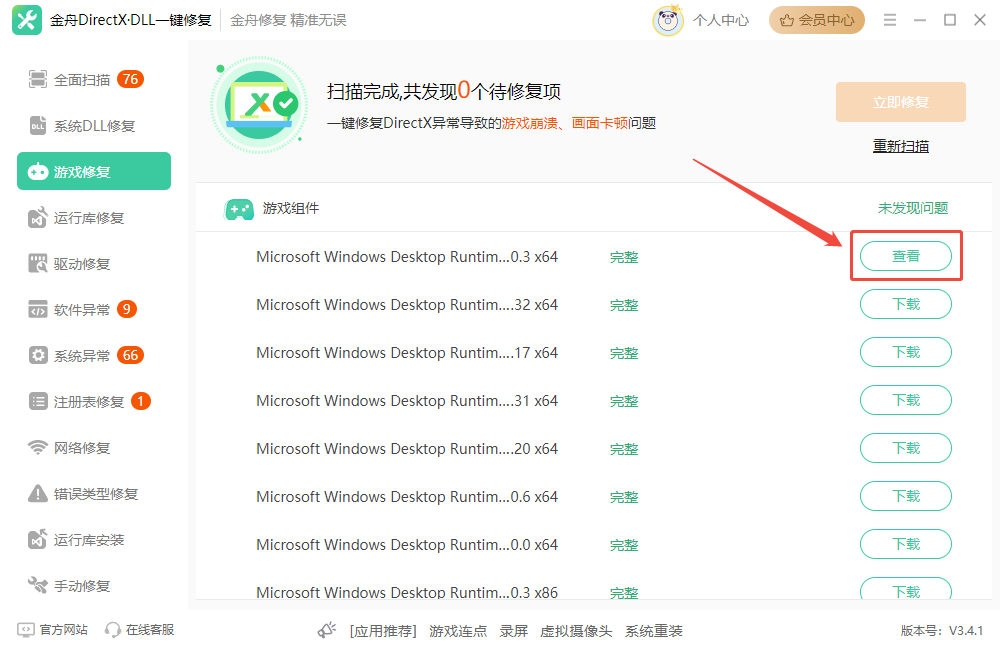Click the 运行库安装 icon
The height and width of the screenshot is (650, 1000).
point(38,539)
